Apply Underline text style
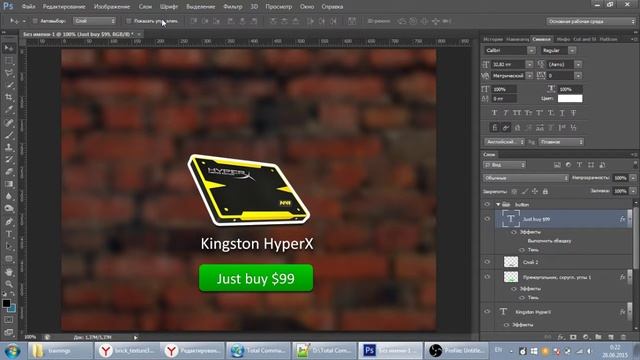Screen dimensions: 640x360 [x=562, y=113]
